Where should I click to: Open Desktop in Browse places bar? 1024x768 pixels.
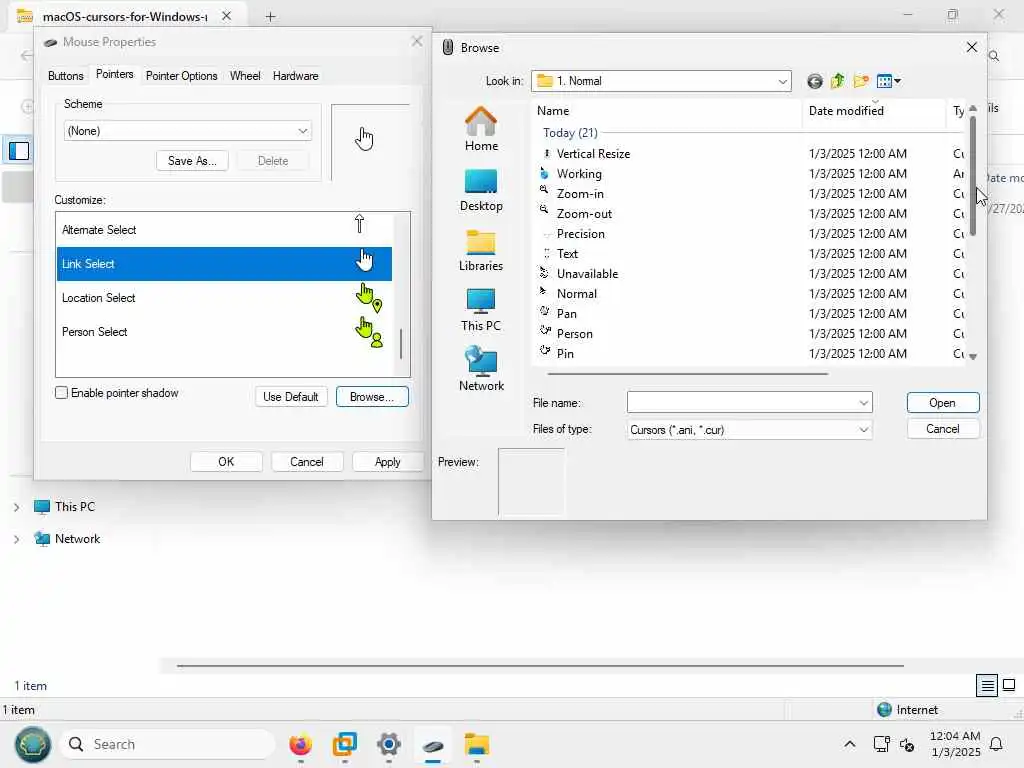481,190
